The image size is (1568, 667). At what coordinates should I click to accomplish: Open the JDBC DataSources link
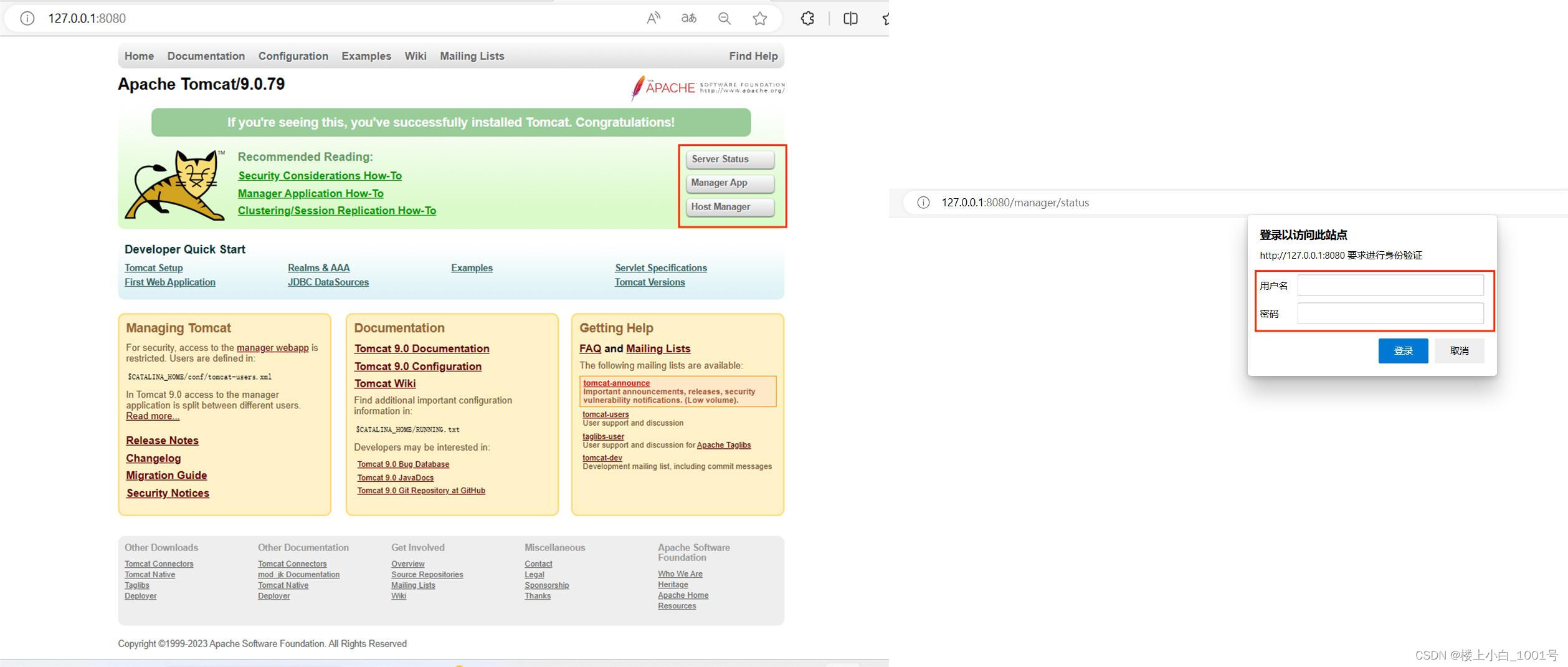point(328,282)
